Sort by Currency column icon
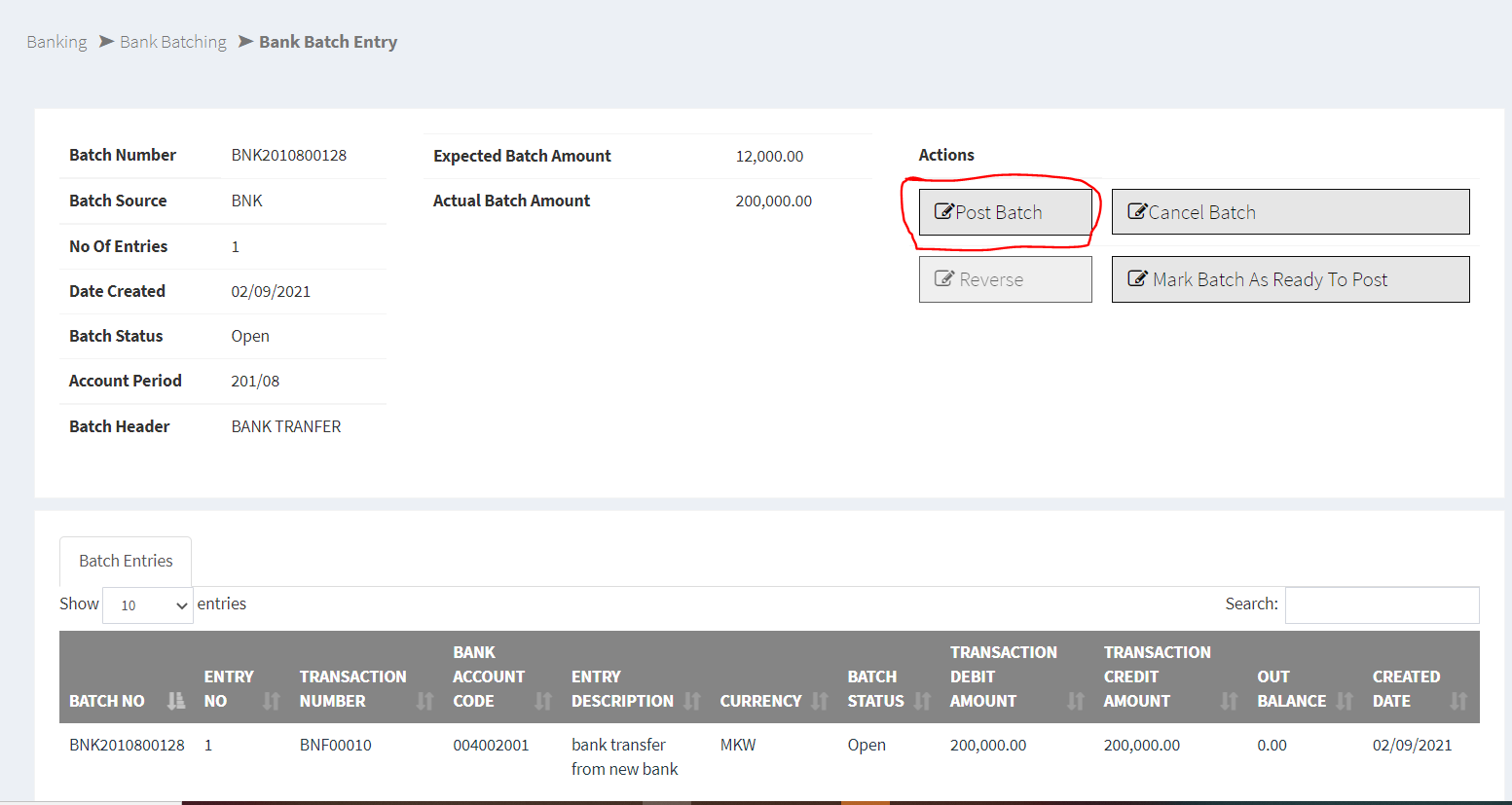Screen dimensions: 1512x805 (820, 701)
